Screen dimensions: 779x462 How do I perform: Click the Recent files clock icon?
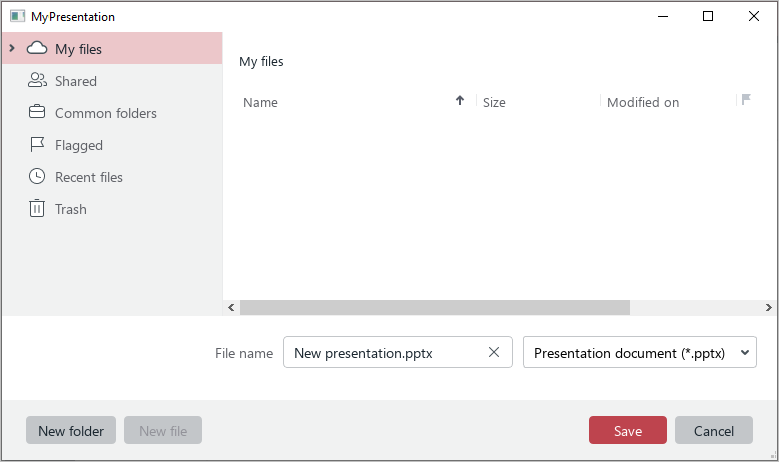(37, 176)
